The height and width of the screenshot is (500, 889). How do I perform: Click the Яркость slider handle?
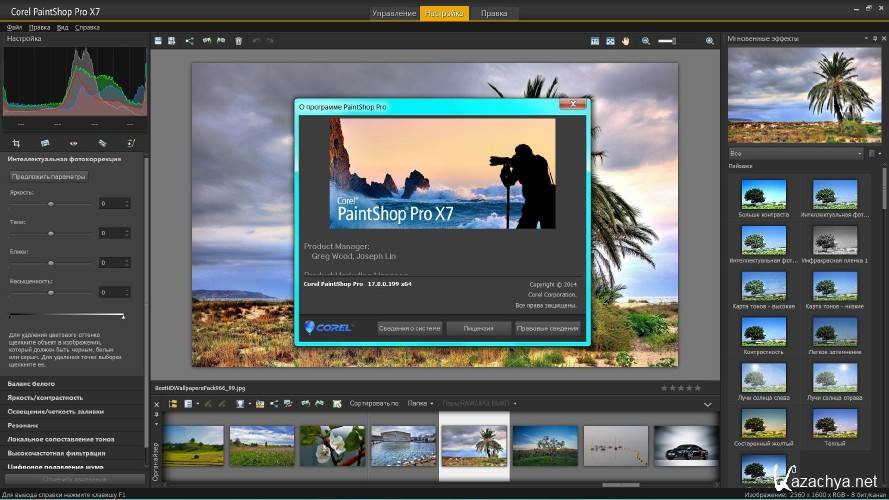click(51, 204)
